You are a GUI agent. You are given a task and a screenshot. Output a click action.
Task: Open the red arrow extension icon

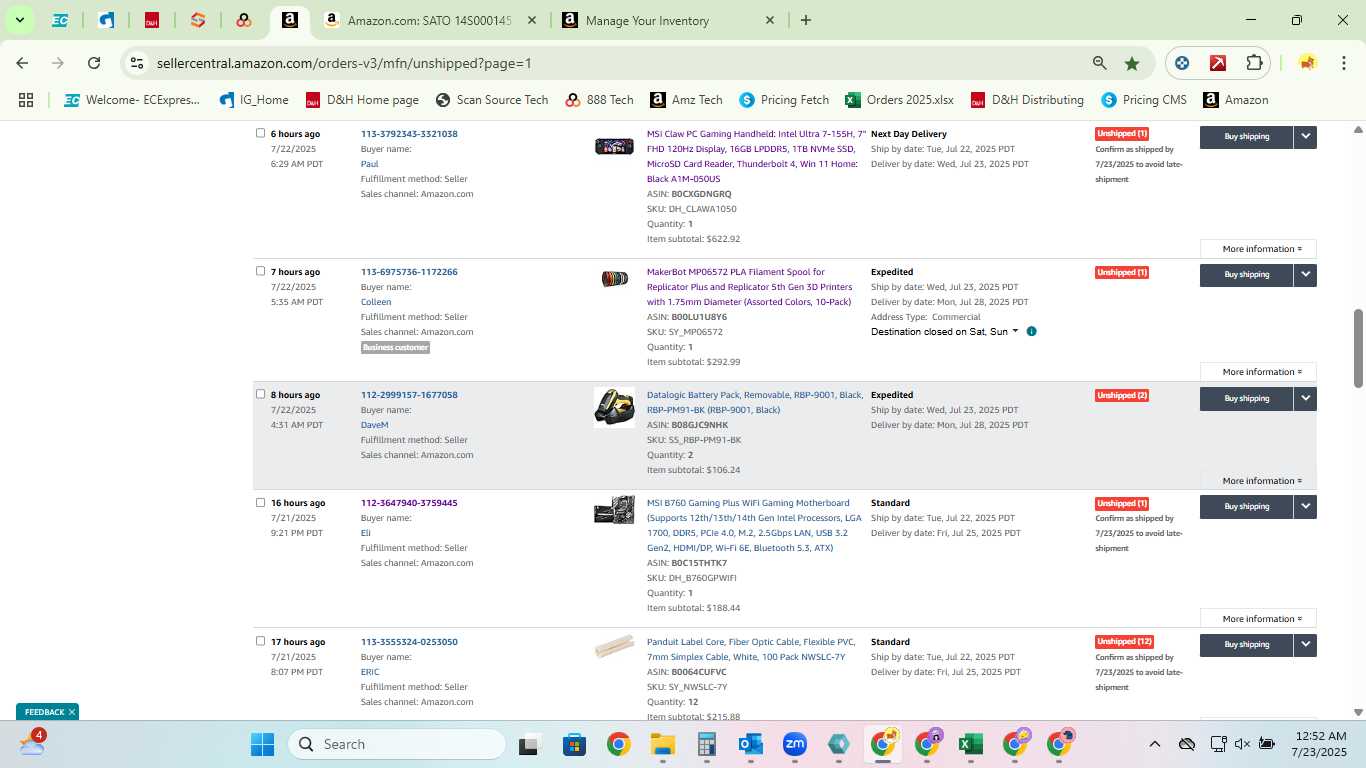[1218, 63]
